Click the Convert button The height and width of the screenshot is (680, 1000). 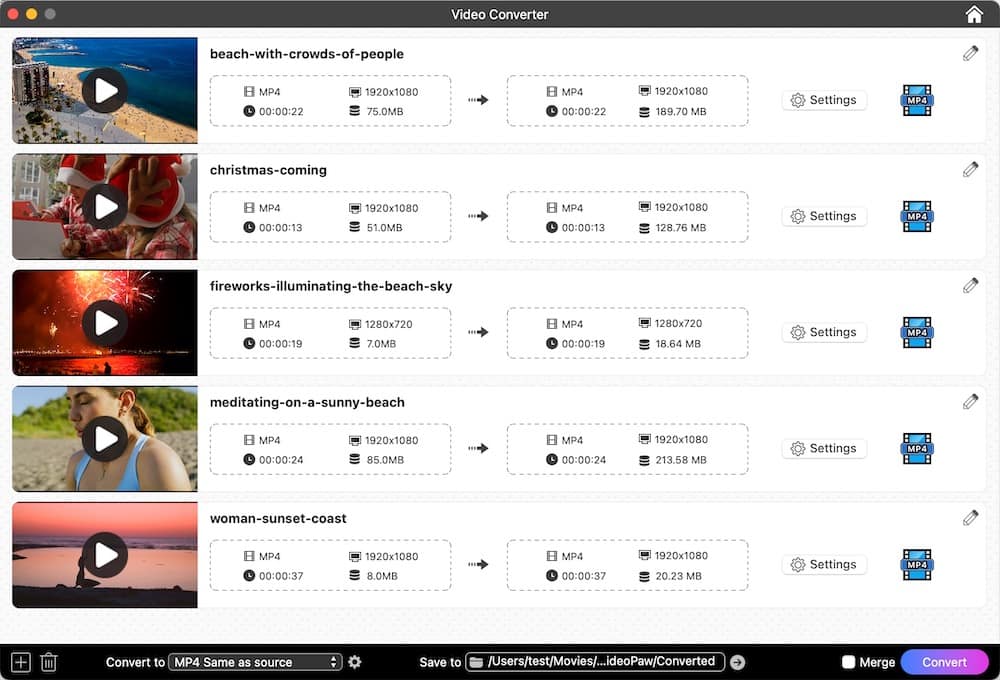click(x=944, y=661)
